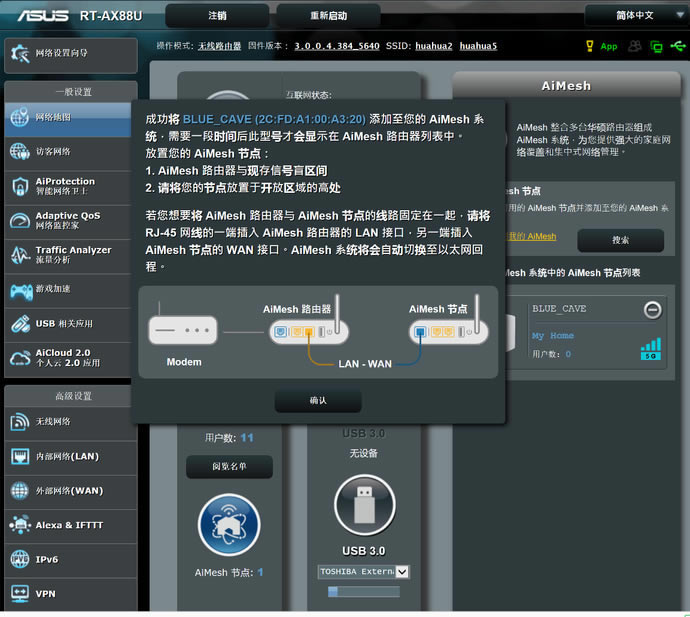
Task: Click the 5G signal strength icon
Action: pyautogui.click(x=651, y=349)
